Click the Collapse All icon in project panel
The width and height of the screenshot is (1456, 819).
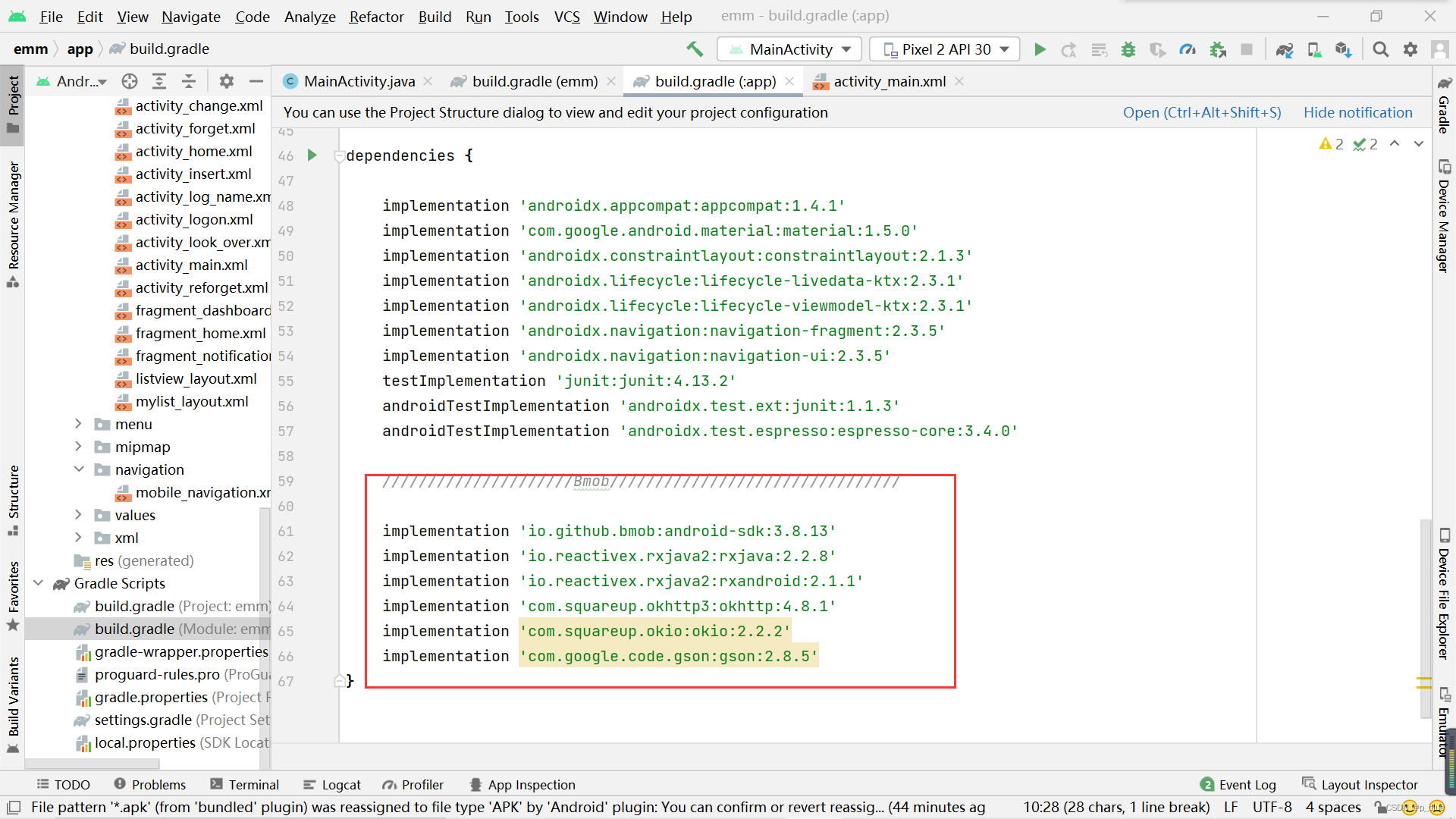pyautogui.click(x=189, y=80)
